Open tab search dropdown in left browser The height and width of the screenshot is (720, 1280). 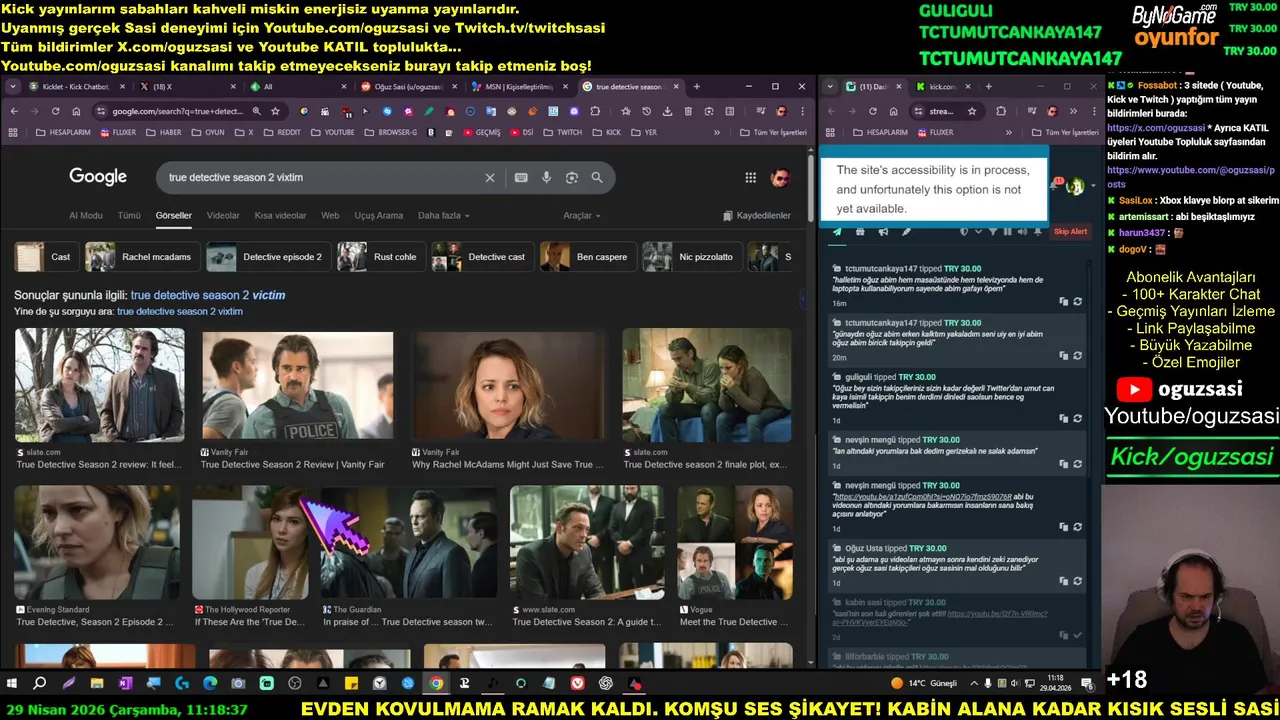point(13,87)
